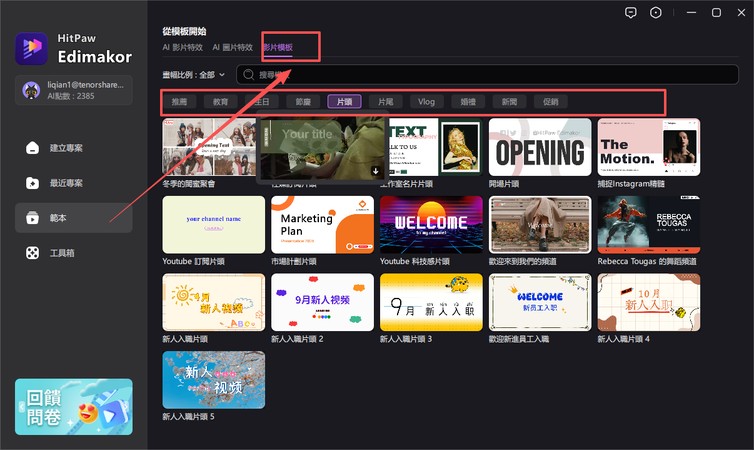Select the 片頭 category filter
Image resolution: width=754 pixels, height=450 pixels.
(344, 101)
